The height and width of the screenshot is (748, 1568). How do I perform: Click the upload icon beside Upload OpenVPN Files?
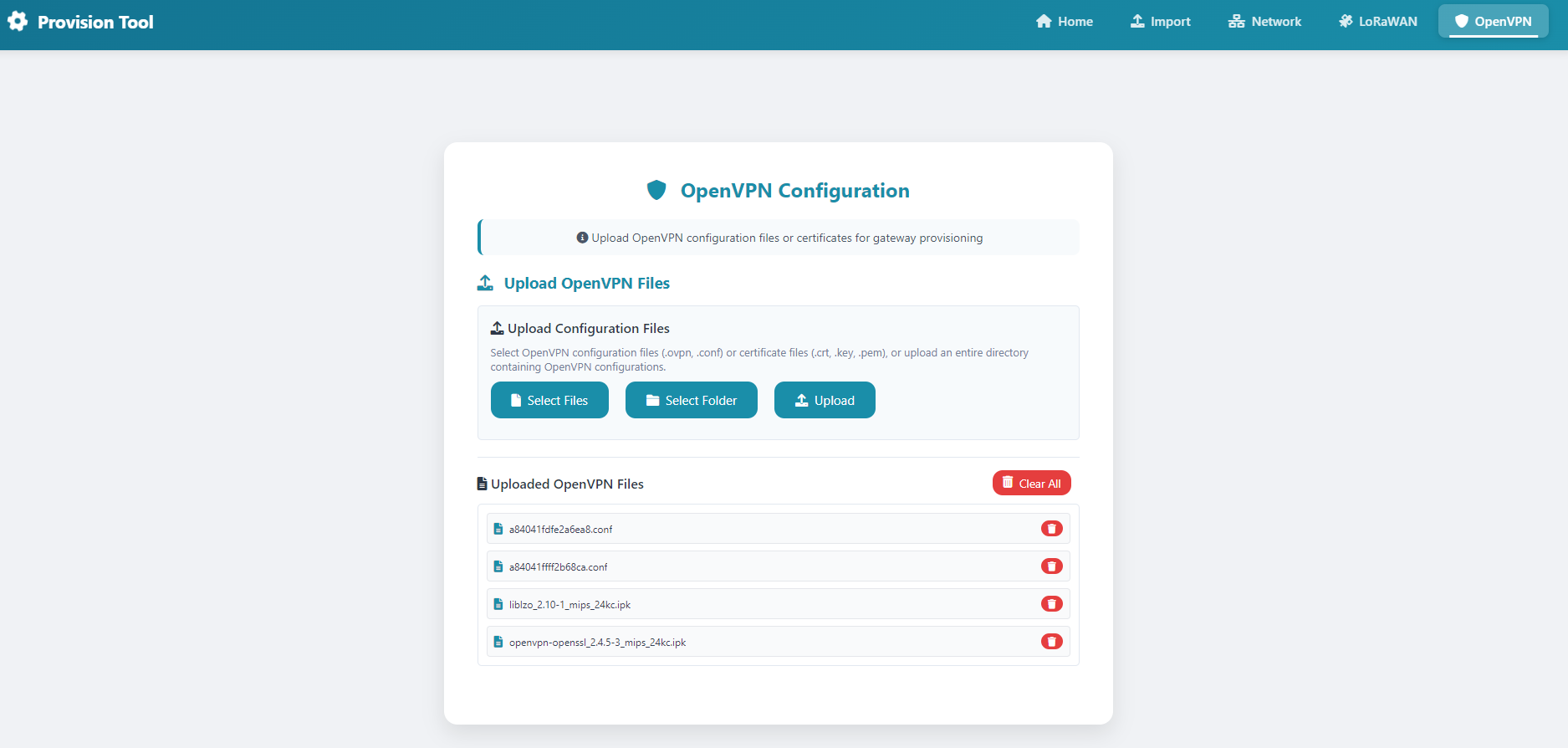485,283
